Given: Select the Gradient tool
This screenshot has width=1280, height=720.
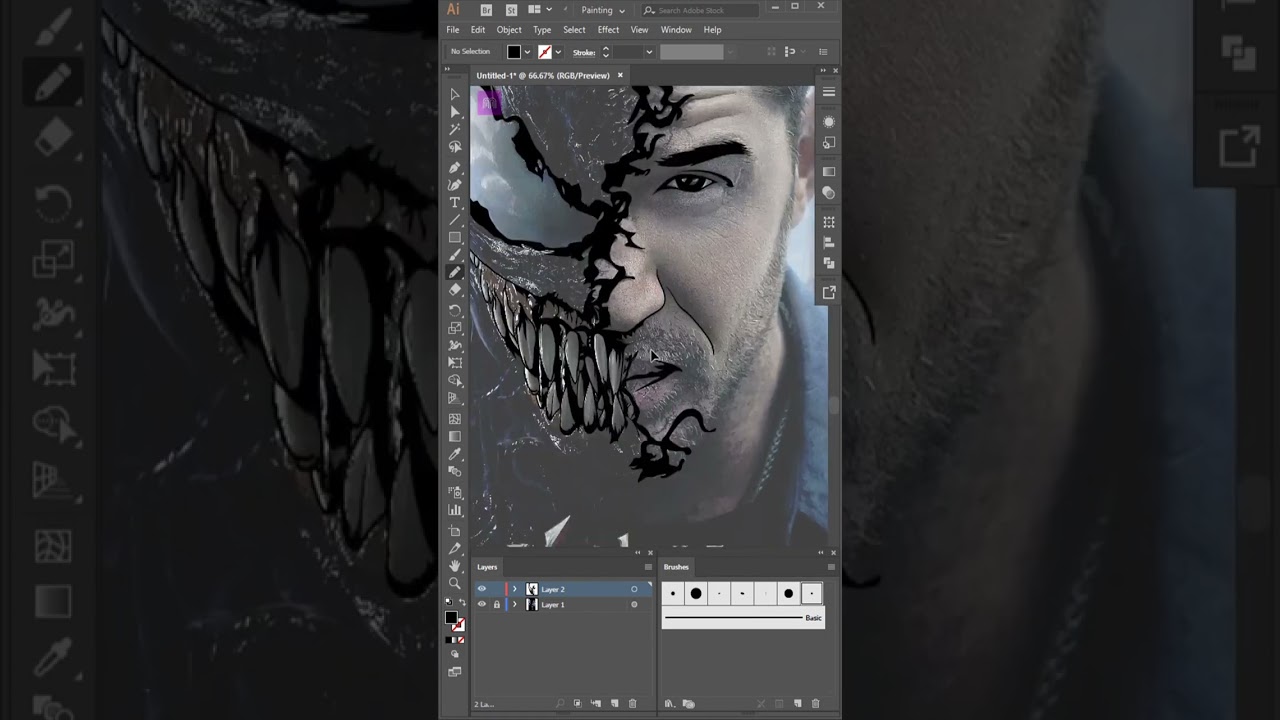Looking at the screenshot, I should 455,436.
